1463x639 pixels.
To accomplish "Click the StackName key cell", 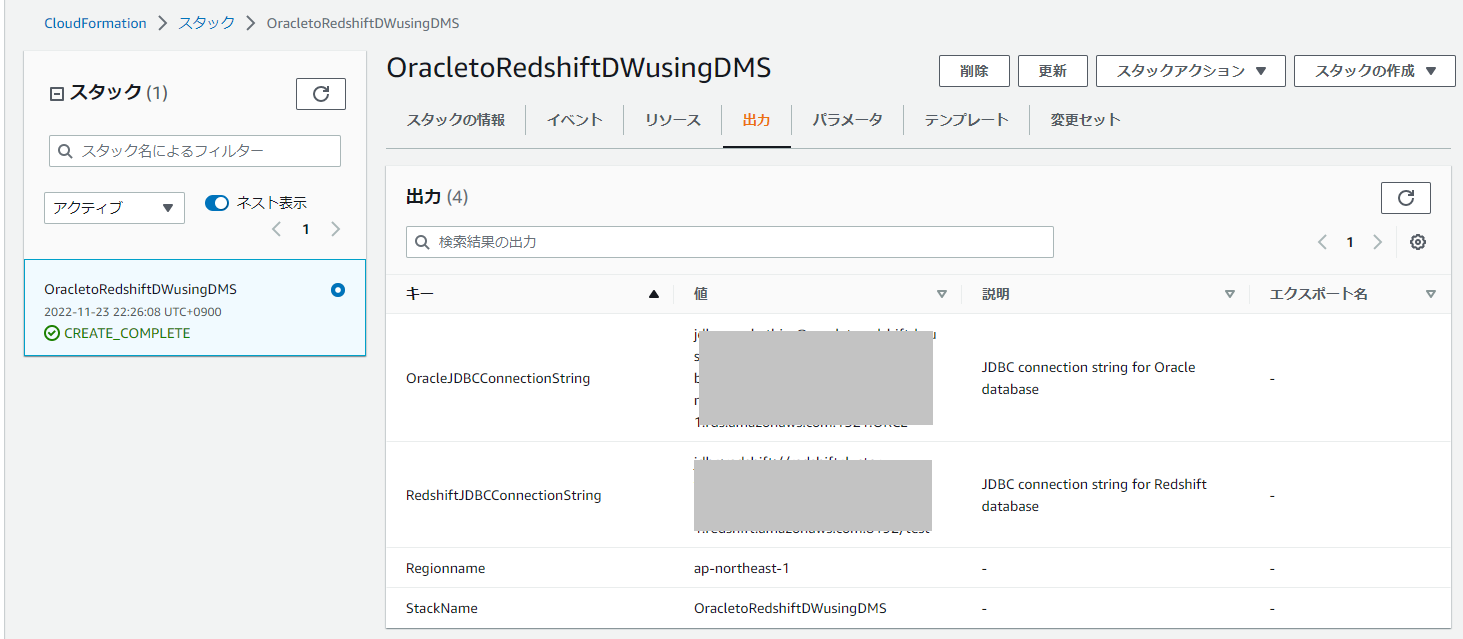I will pos(442,608).
